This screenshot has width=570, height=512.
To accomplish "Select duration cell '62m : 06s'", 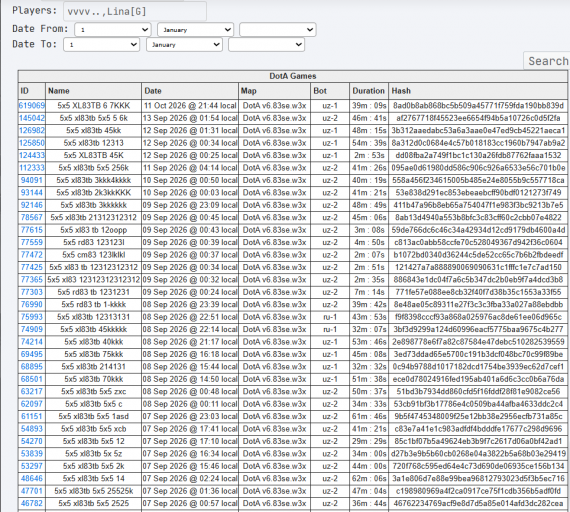I will [369, 479].
